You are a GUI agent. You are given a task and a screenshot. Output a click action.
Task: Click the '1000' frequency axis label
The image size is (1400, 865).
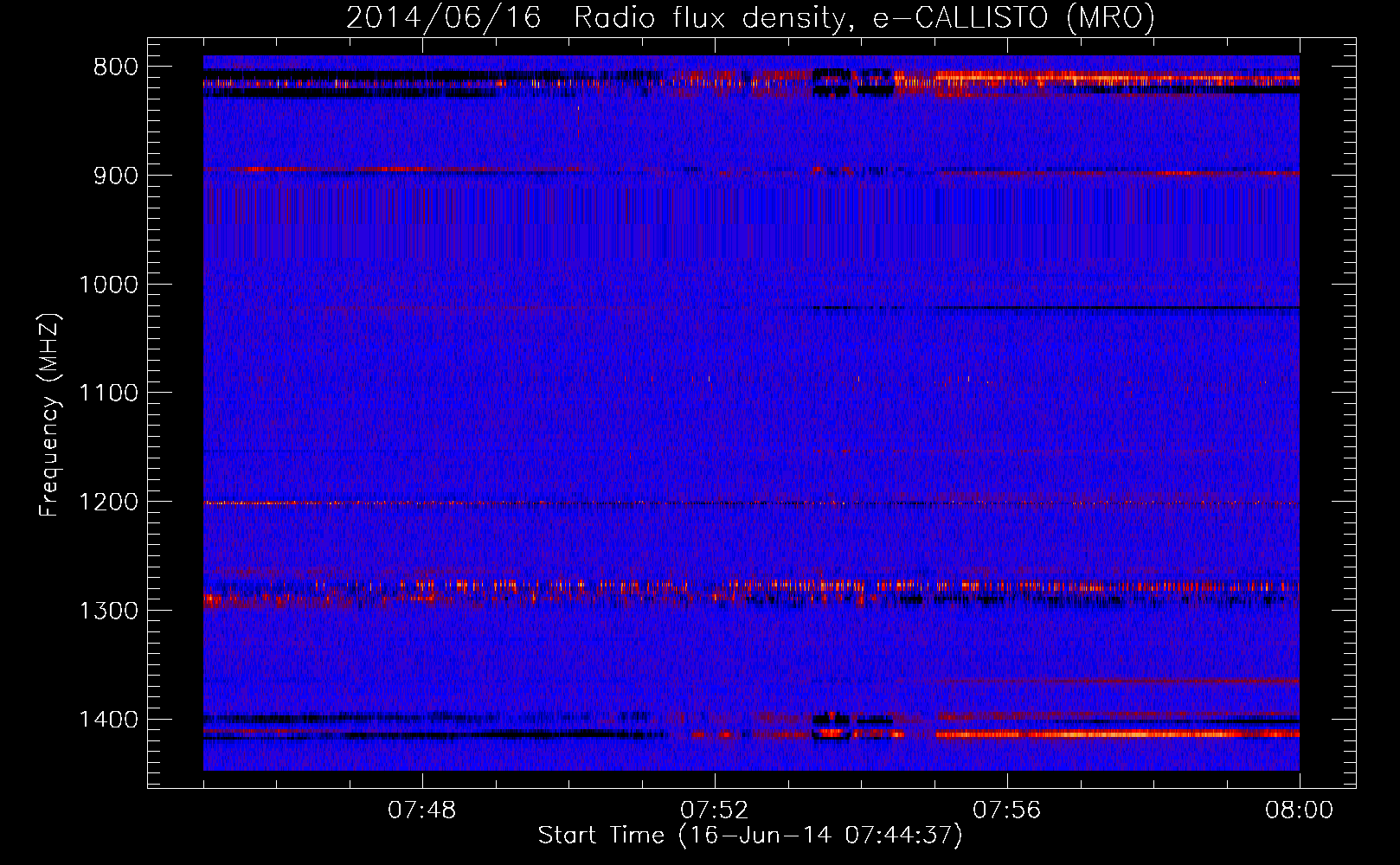click(108, 285)
